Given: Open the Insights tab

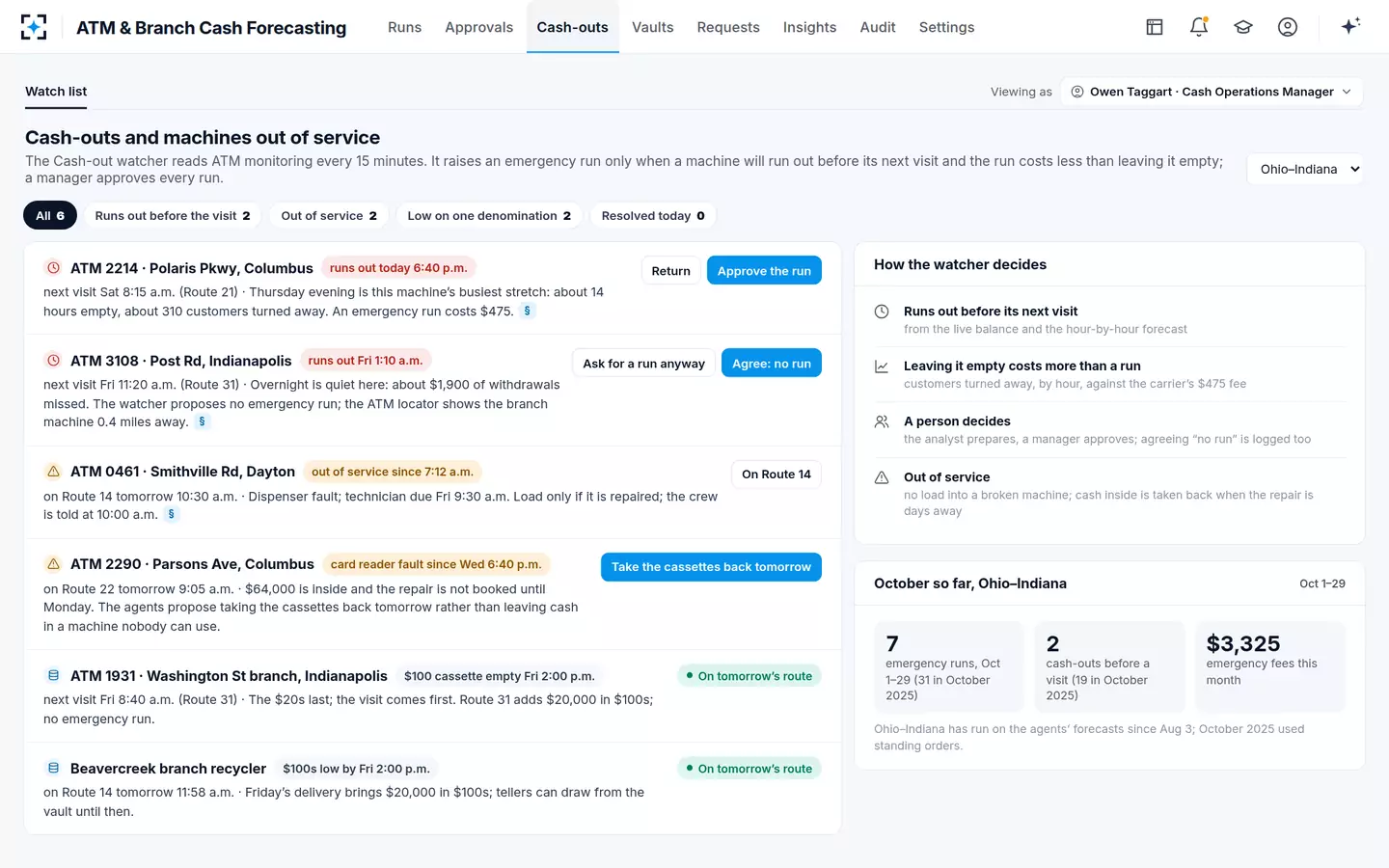Looking at the screenshot, I should coord(809,27).
